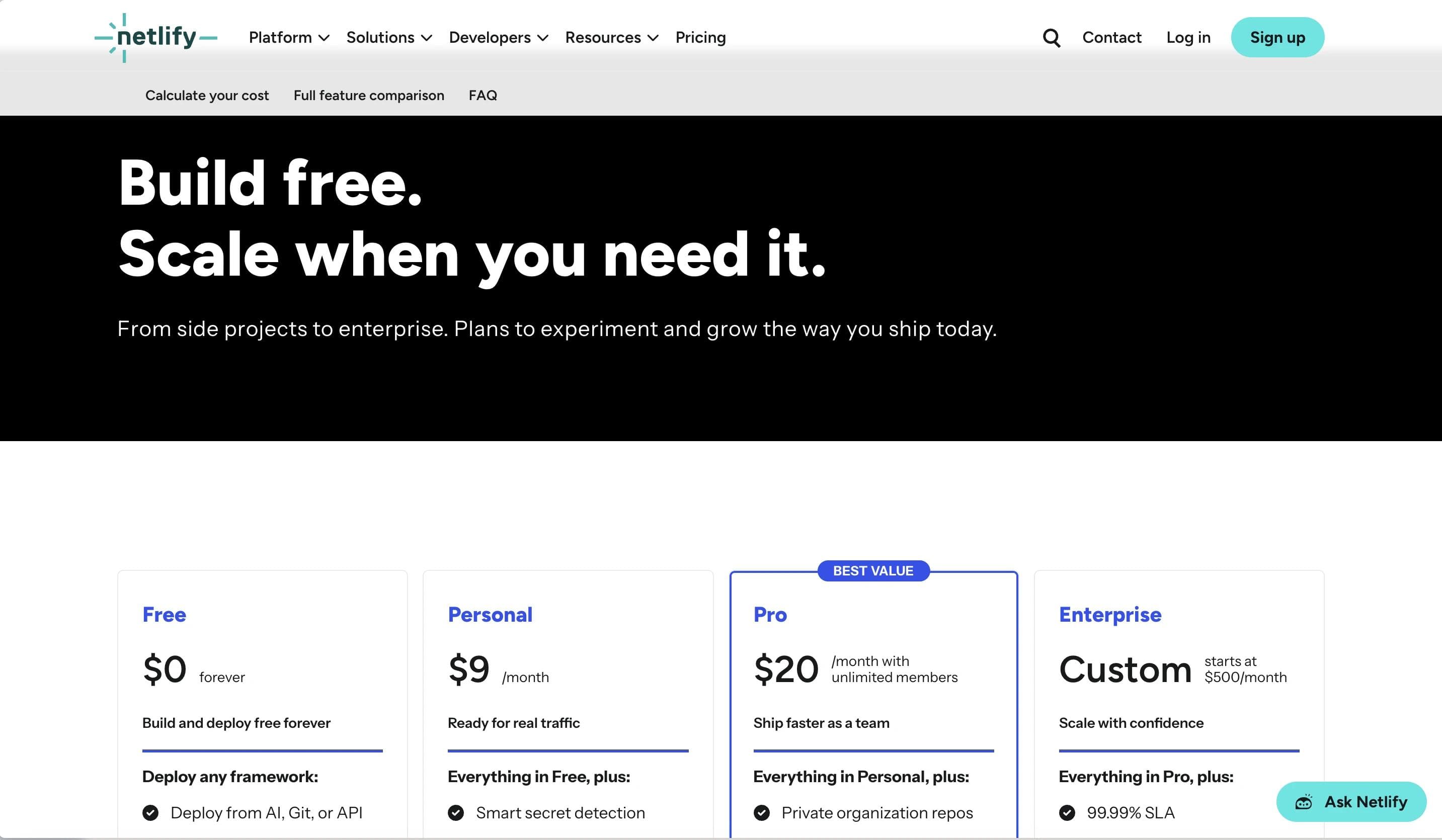Click the Netlify logo
Image resolution: width=1442 pixels, height=840 pixels.
155,38
